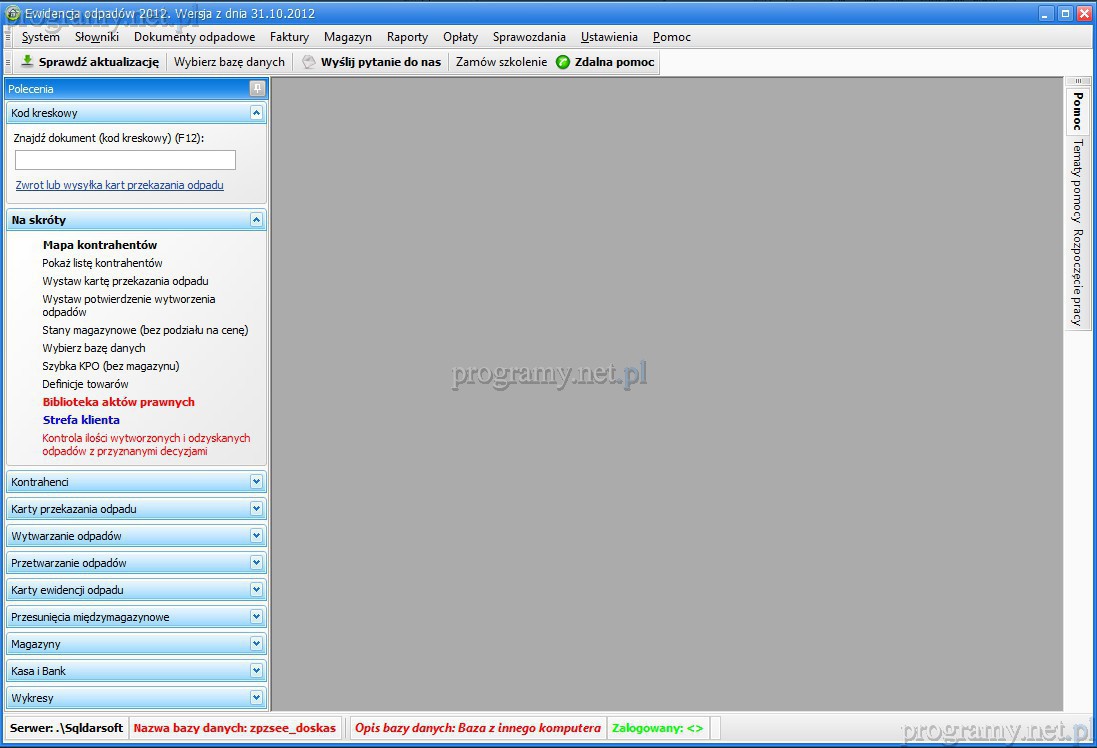This screenshot has height=748, width=1097.
Task: Click Wybierz bazę danych toolbar button
Action: (x=229, y=62)
